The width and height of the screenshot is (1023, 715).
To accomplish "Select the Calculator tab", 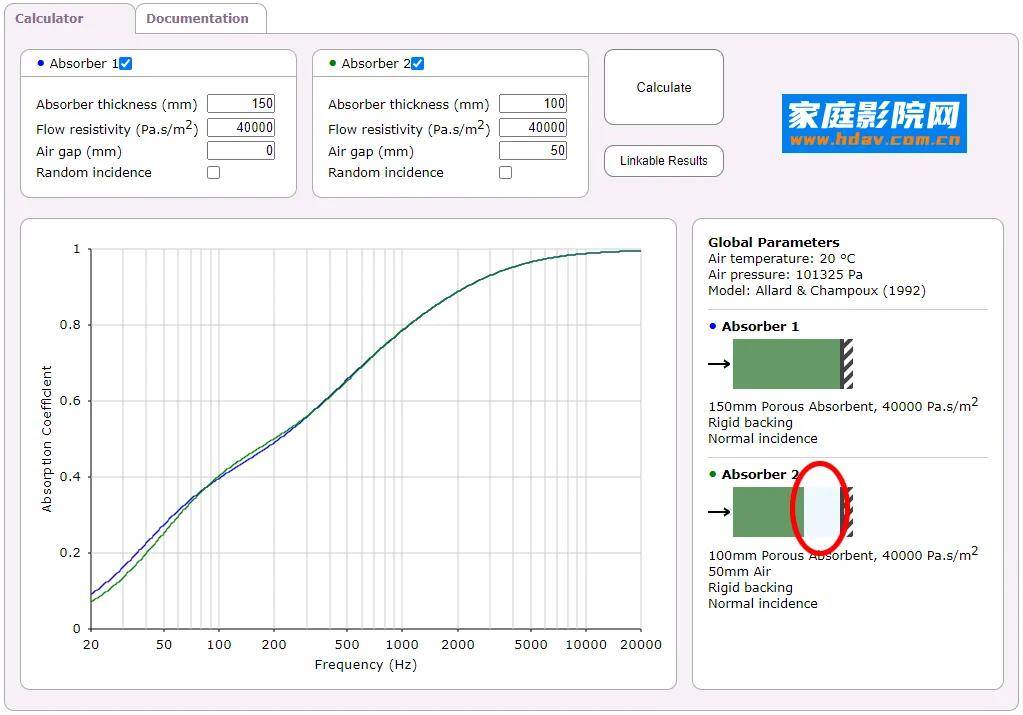I will [x=49, y=18].
